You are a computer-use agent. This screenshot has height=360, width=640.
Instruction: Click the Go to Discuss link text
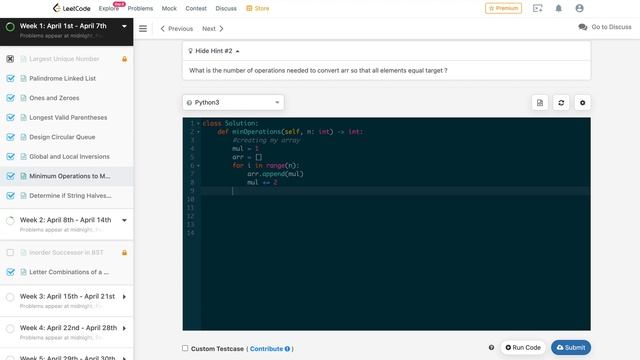[x=611, y=27]
